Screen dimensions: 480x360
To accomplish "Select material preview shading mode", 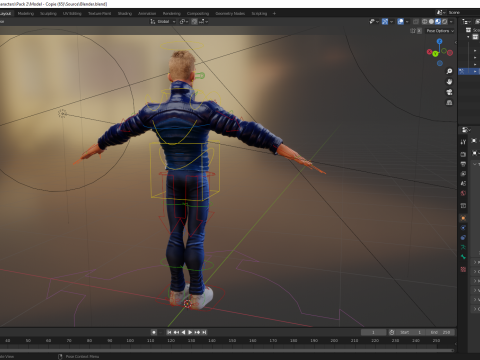I will pos(438,21).
